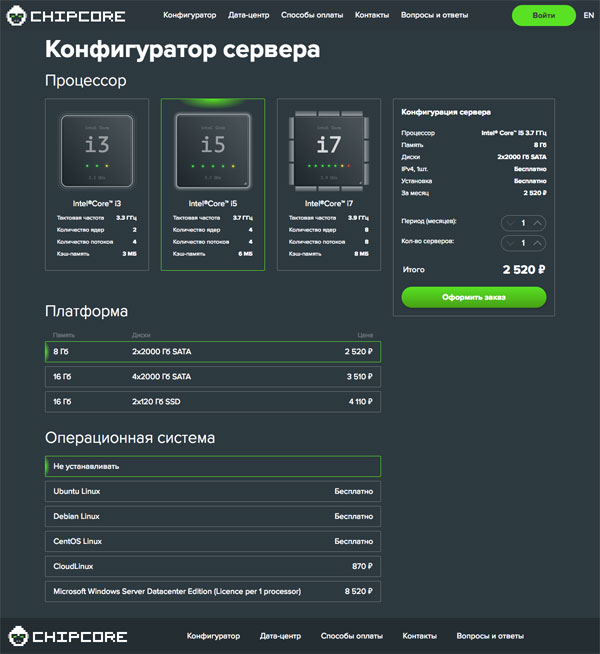Open Способы оплаты in the footer

[351, 636]
